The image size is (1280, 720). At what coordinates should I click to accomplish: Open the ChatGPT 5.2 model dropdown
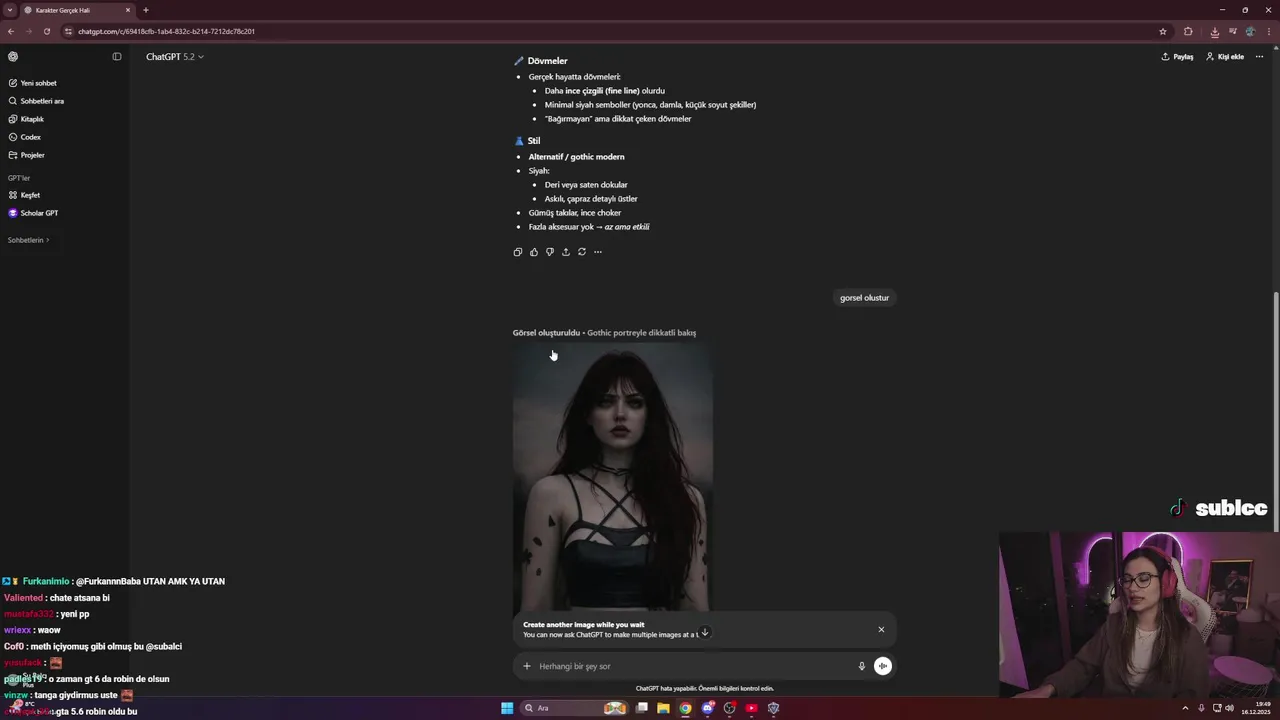(175, 57)
